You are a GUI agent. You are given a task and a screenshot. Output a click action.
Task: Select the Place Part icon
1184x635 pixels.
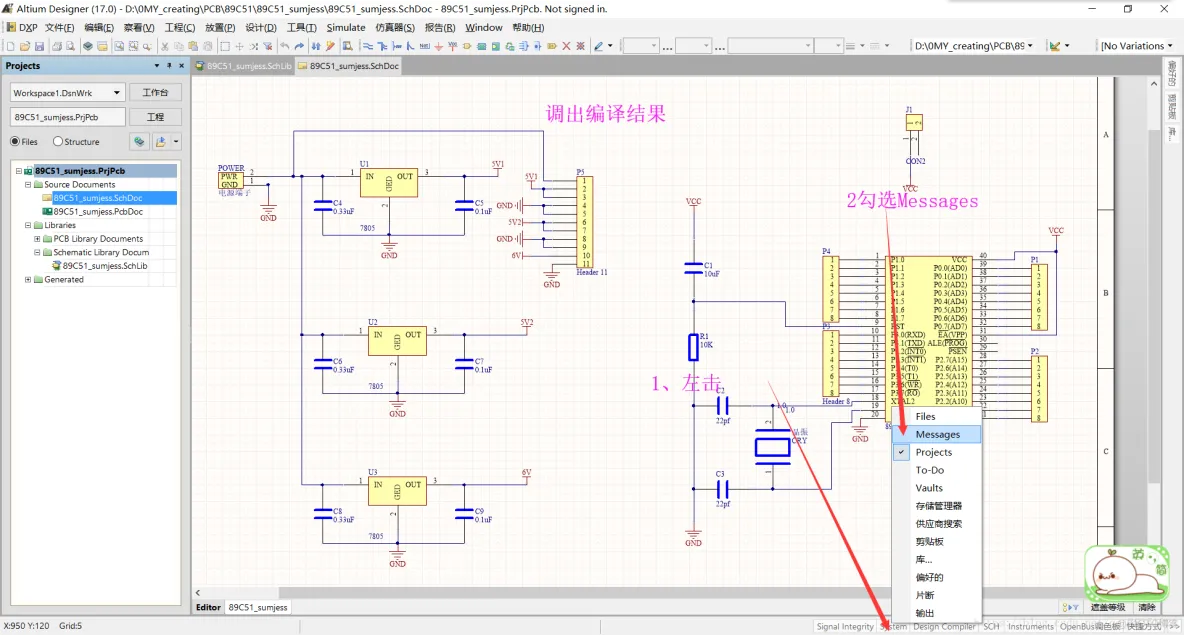click(x=467, y=46)
